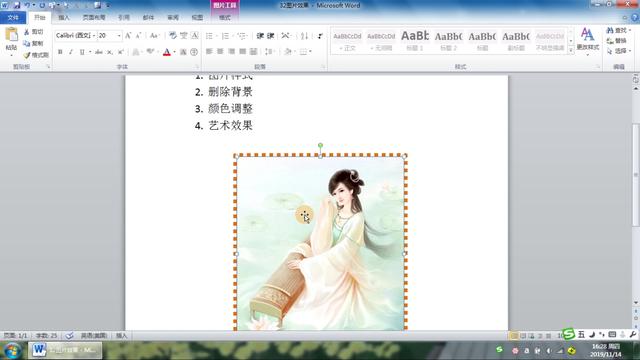Toggle align text left
640x360 pixels.
pyautogui.click(x=209, y=52)
